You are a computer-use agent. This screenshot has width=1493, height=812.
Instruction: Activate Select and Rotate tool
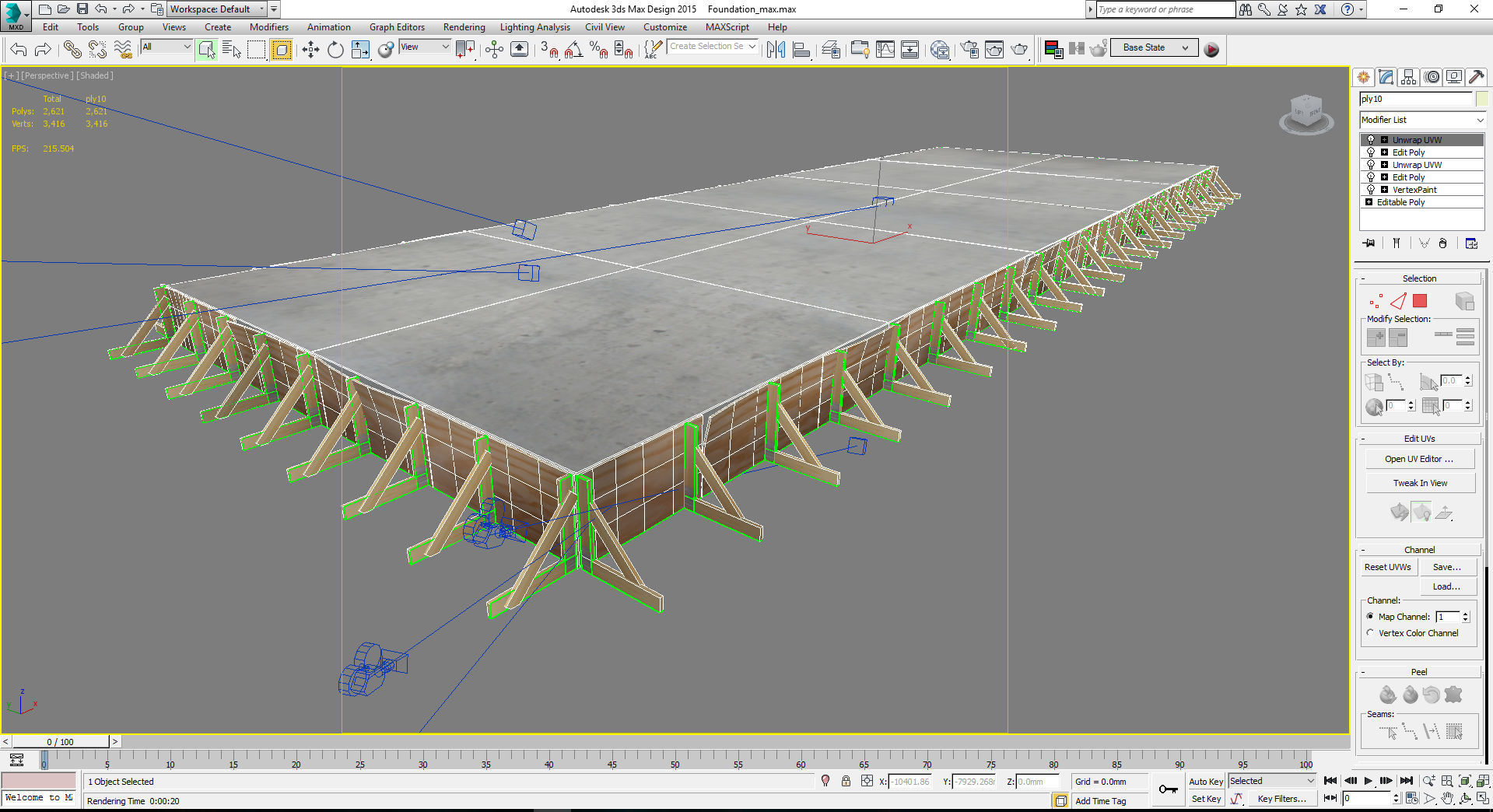click(335, 50)
